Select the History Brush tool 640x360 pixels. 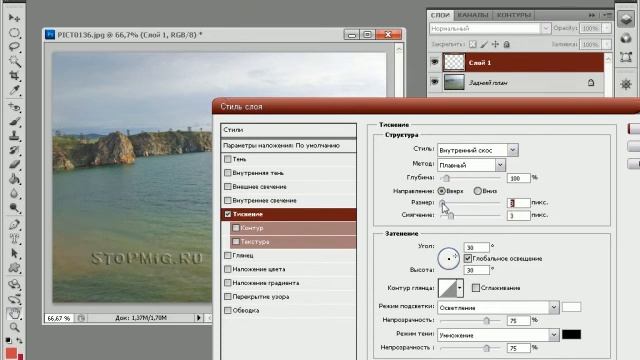coord(14,150)
